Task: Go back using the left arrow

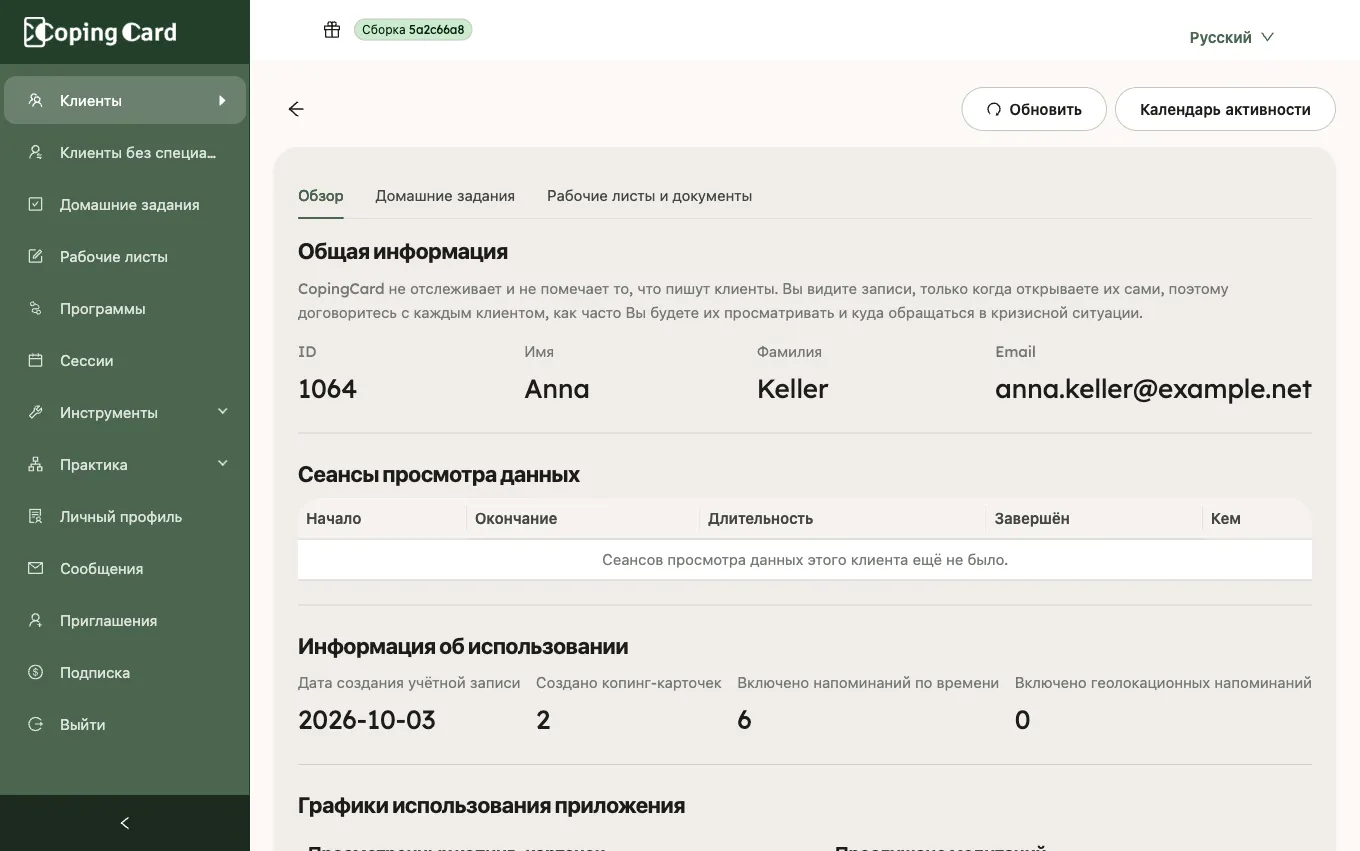Action: click(x=296, y=109)
